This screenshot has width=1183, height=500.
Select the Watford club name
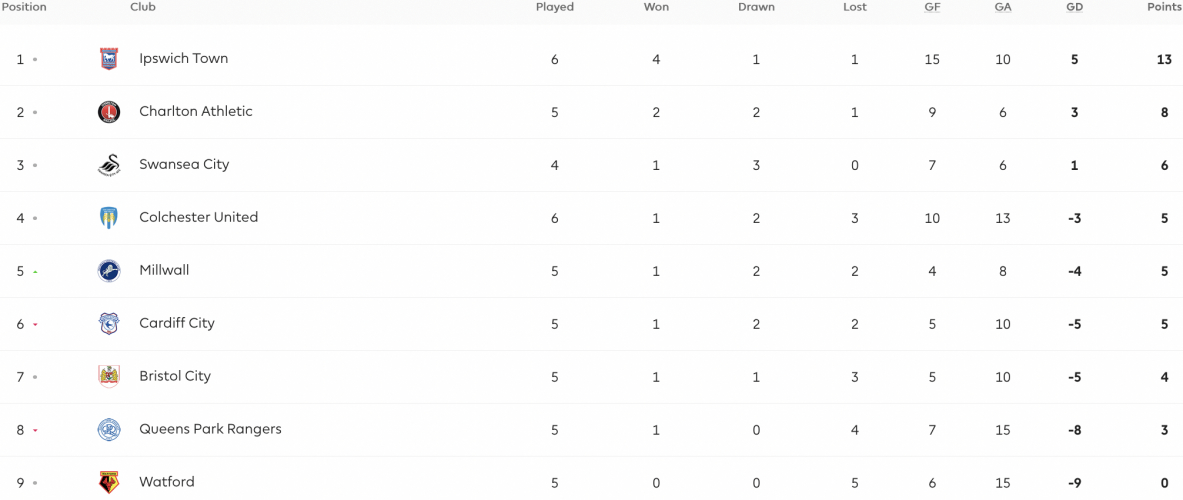point(167,482)
